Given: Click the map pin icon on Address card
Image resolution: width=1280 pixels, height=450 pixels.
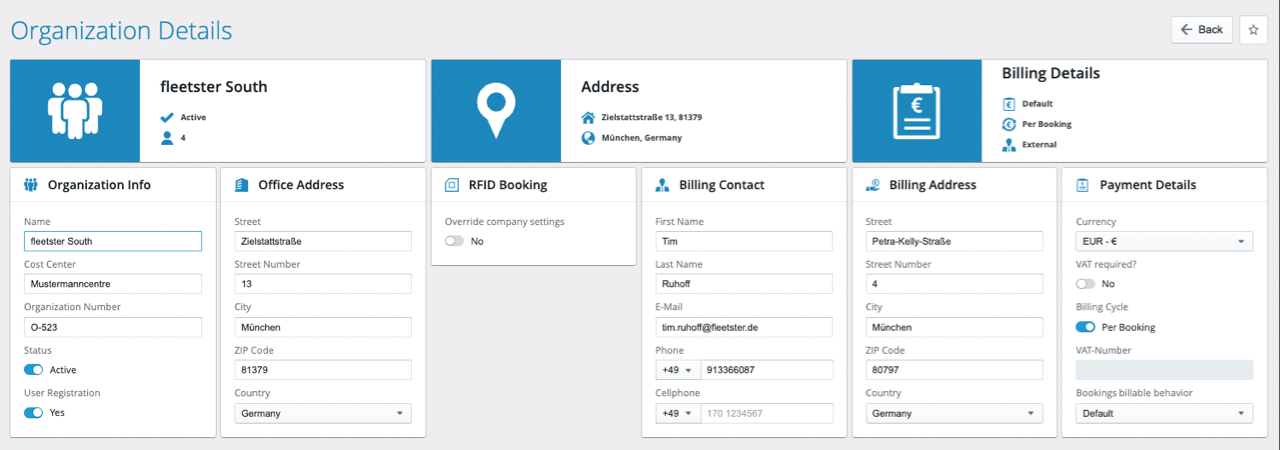Looking at the screenshot, I should click(496, 110).
